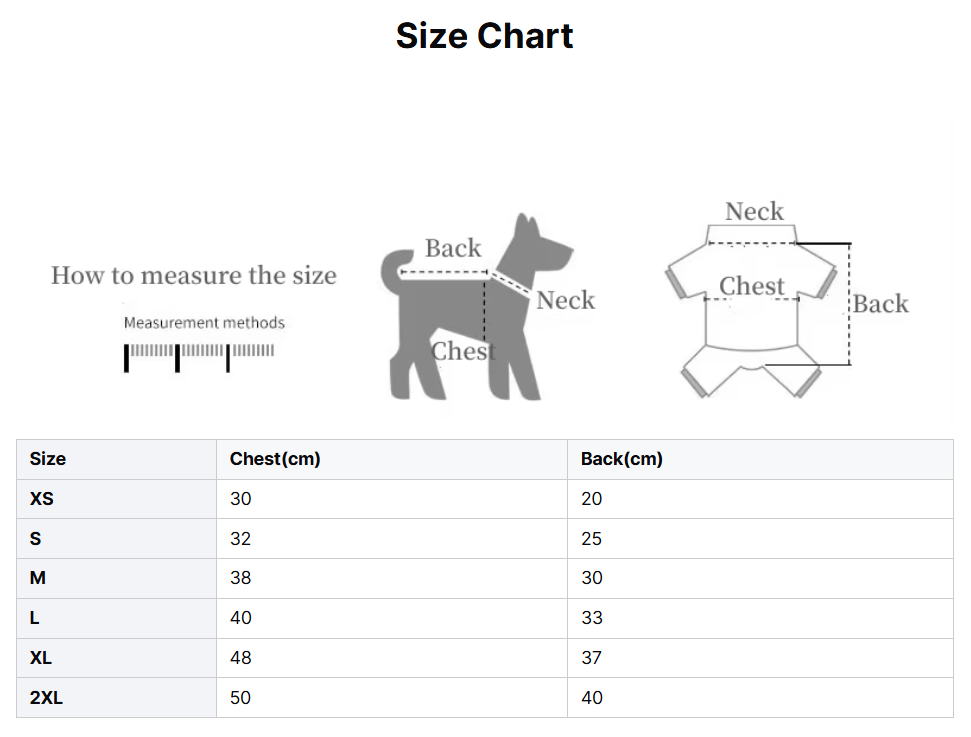971x737 pixels.
Task: Click chest value 48 in the XL row
Action: coord(241,658)
